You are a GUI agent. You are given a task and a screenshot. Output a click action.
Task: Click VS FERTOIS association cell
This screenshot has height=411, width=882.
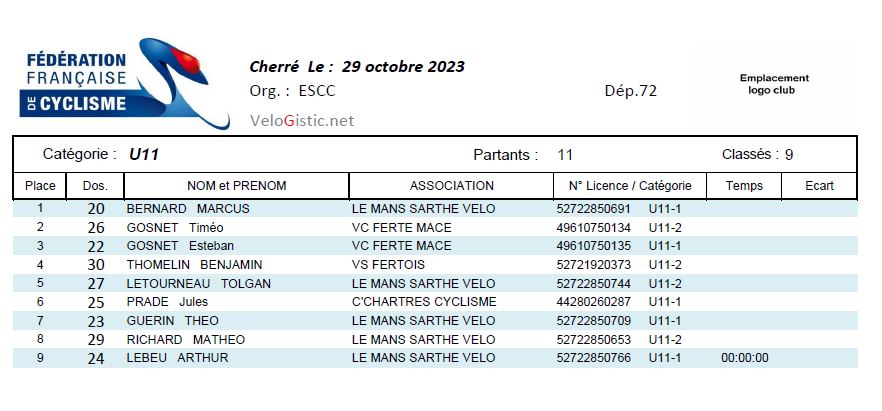point(388,265)
